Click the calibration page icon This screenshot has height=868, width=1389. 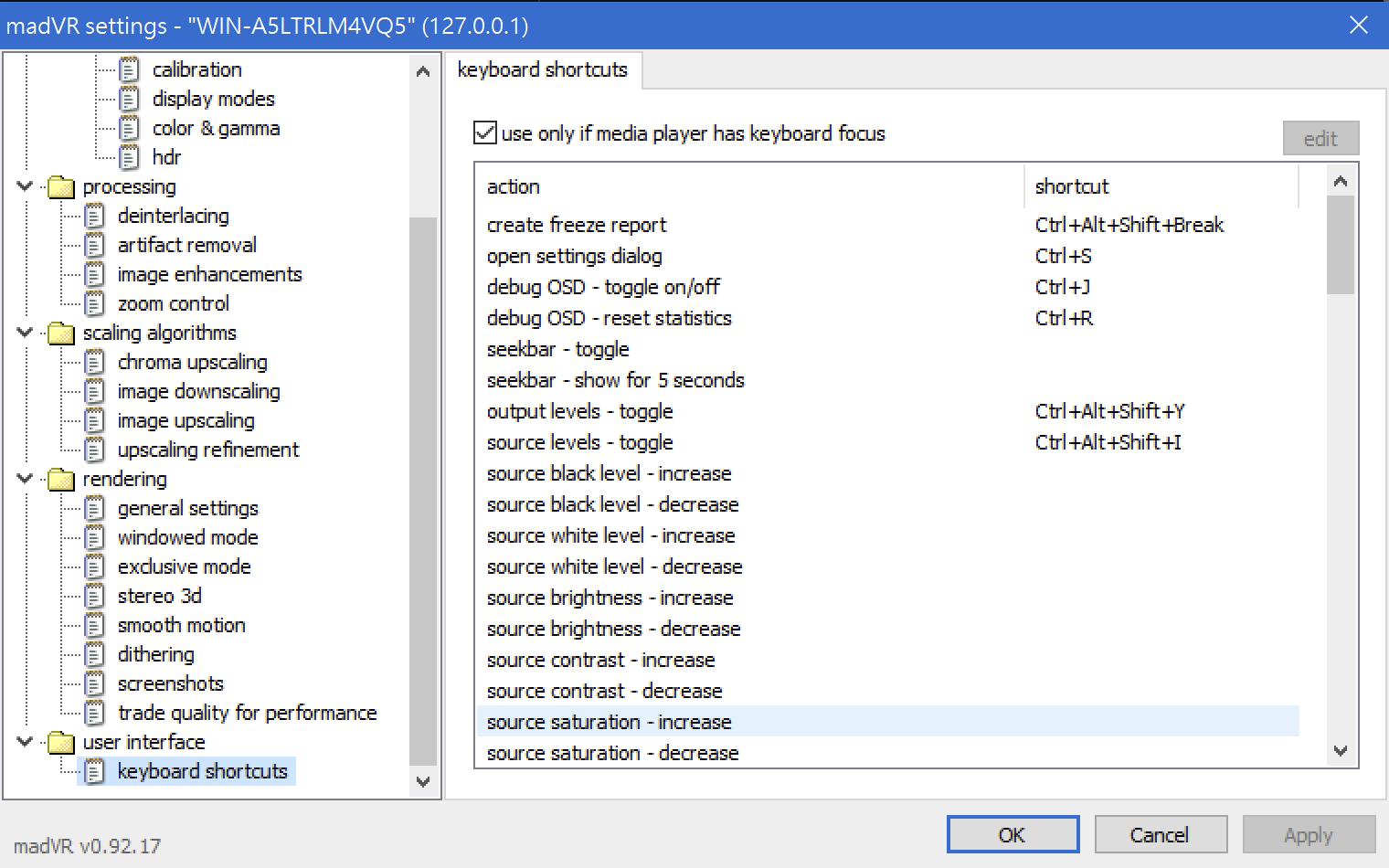tap(130, 69)
